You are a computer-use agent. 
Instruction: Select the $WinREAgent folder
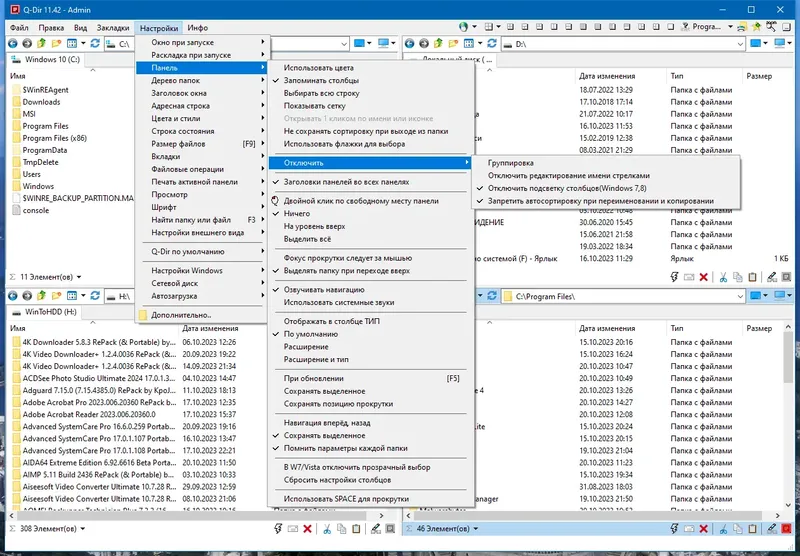click(x=45, y=90)
